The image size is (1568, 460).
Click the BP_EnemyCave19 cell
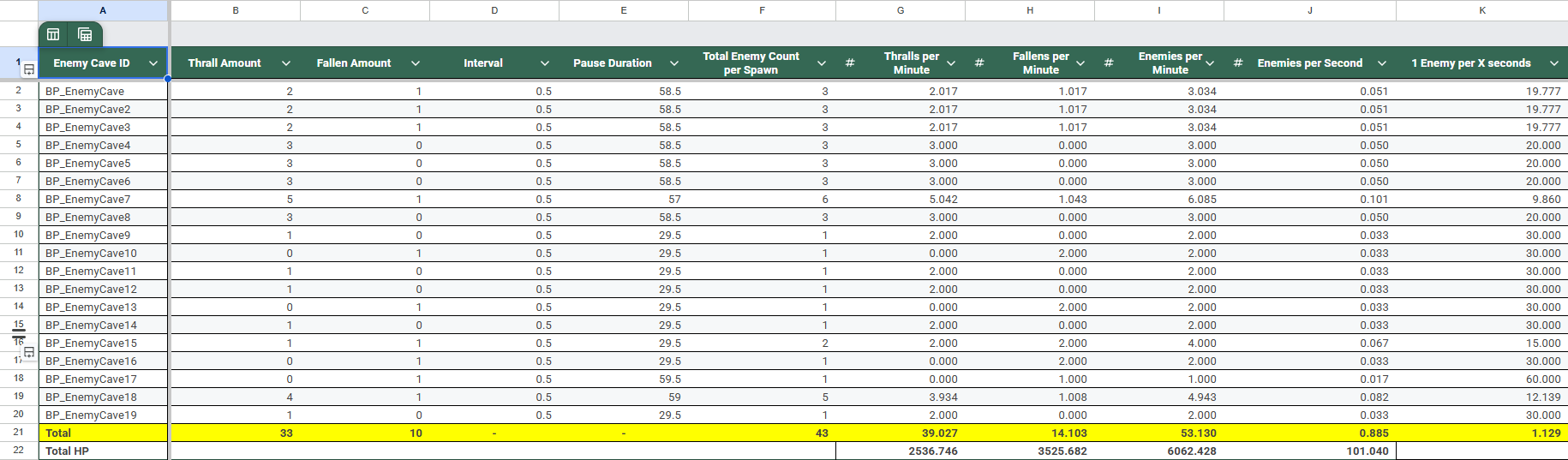[x=103, y=415]
